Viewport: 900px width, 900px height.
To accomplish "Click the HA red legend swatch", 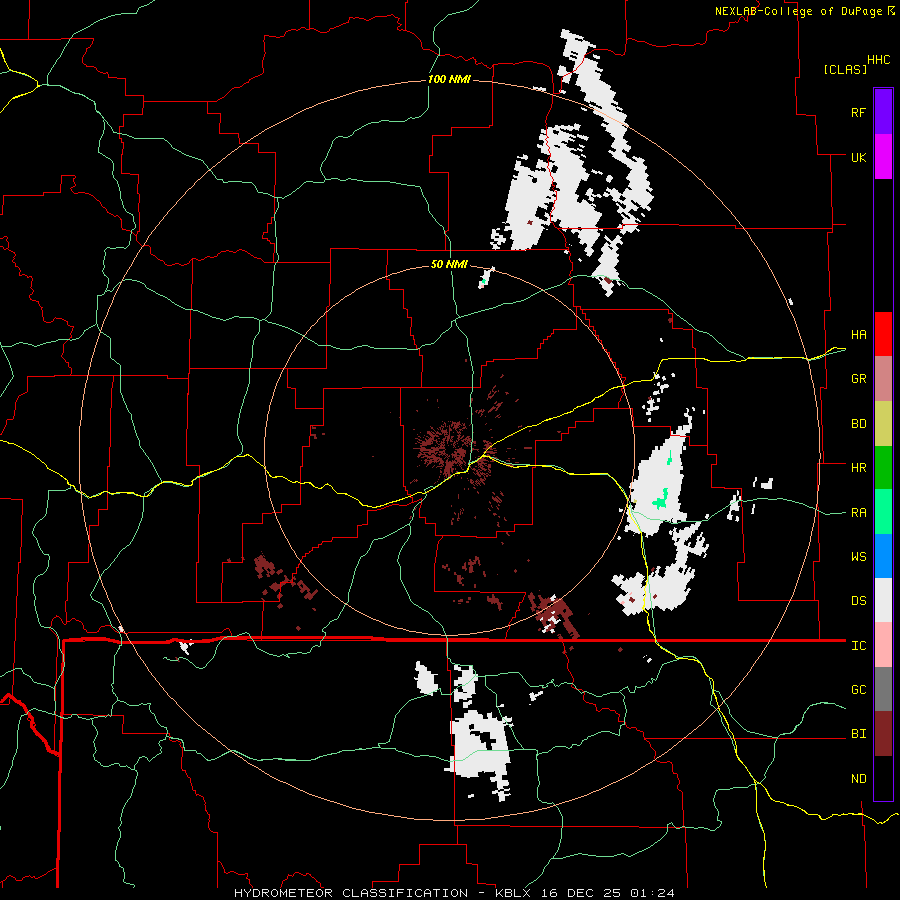I will [x=883, y=334].
